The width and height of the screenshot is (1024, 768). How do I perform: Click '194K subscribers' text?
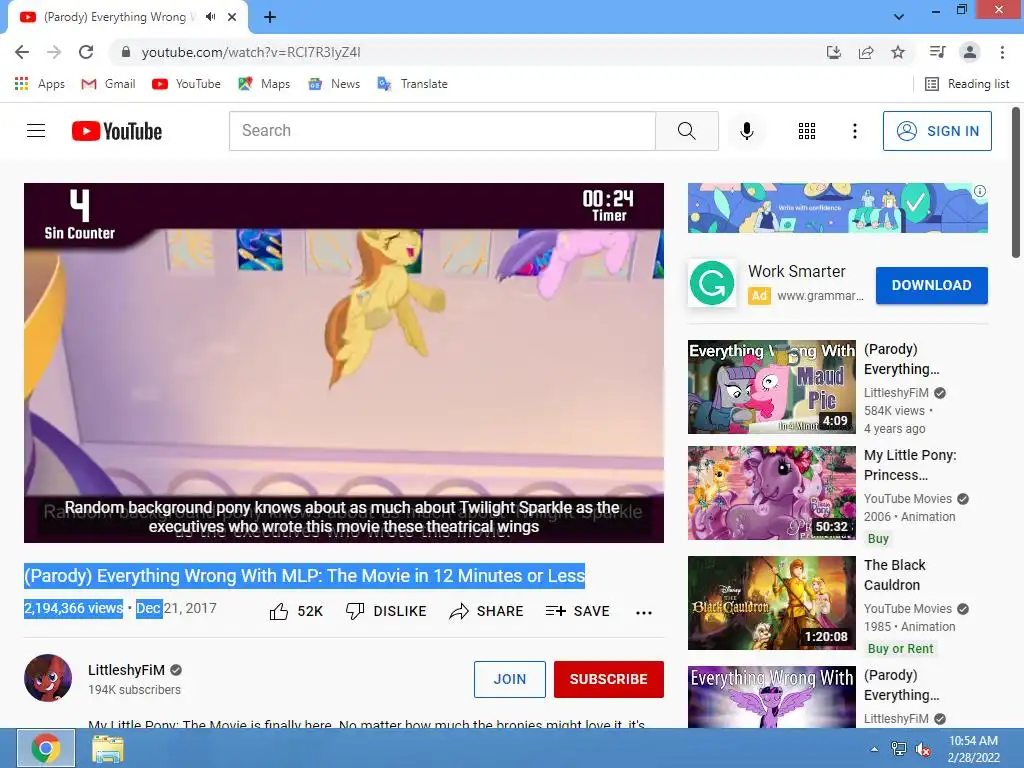tap(135, 690)
